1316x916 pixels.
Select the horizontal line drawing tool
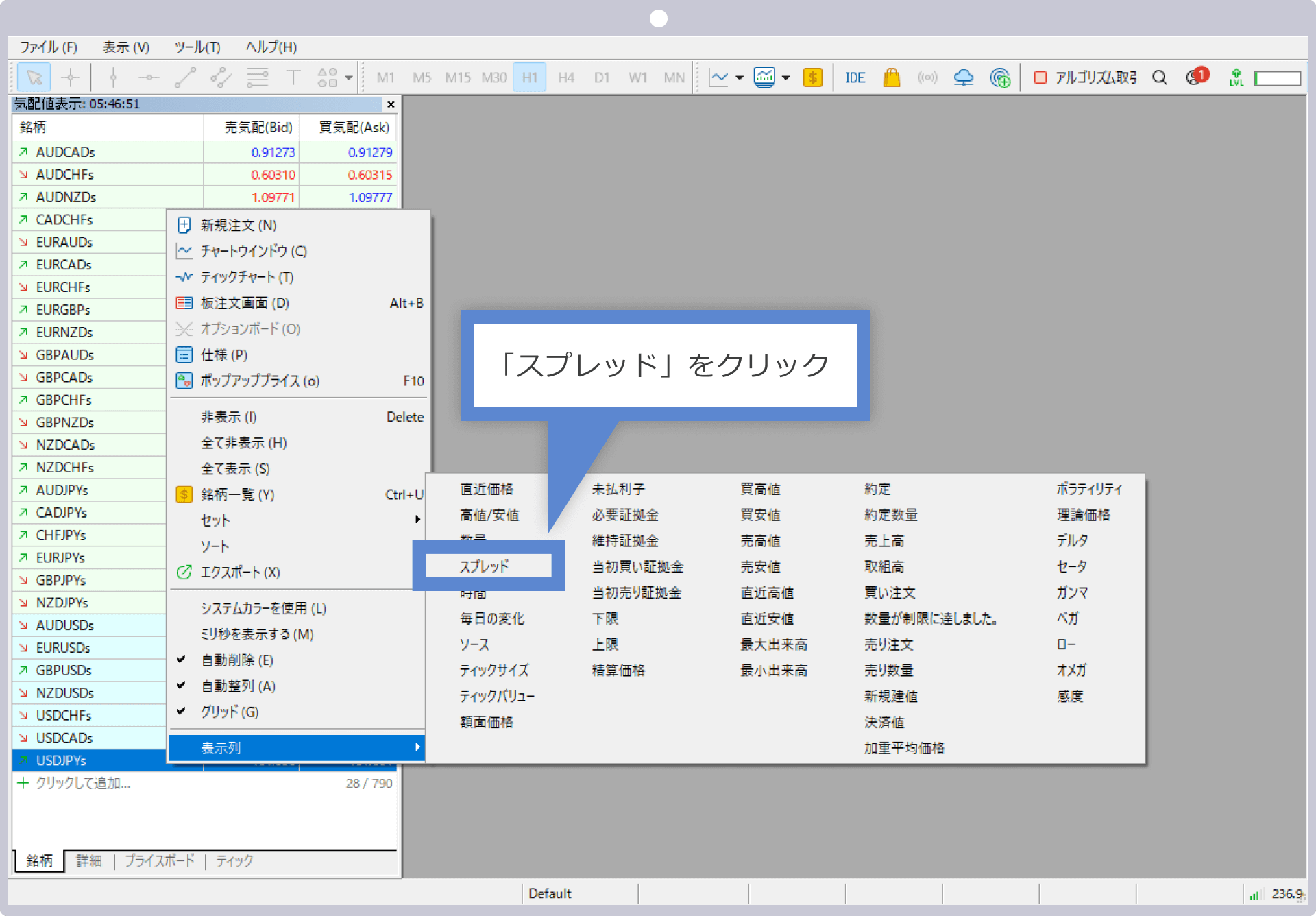click(x=148, y=77)
